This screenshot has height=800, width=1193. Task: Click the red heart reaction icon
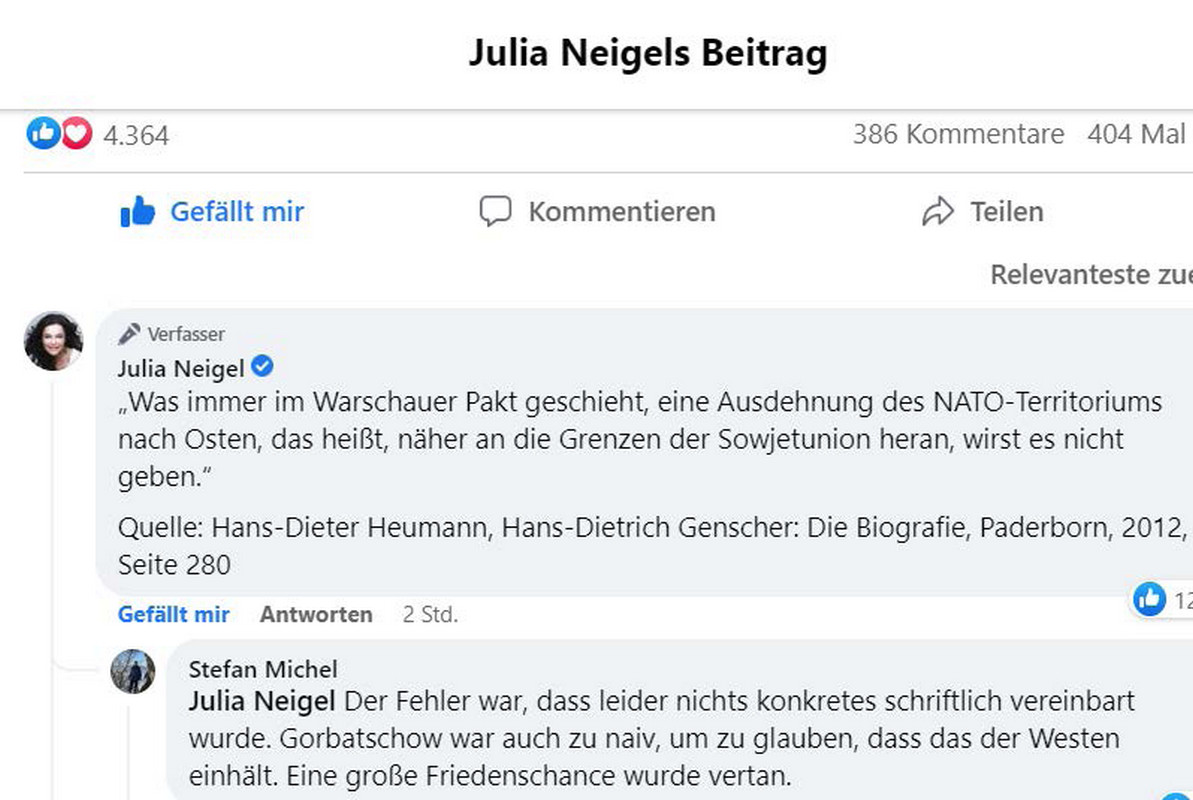(x=76, y=133)
